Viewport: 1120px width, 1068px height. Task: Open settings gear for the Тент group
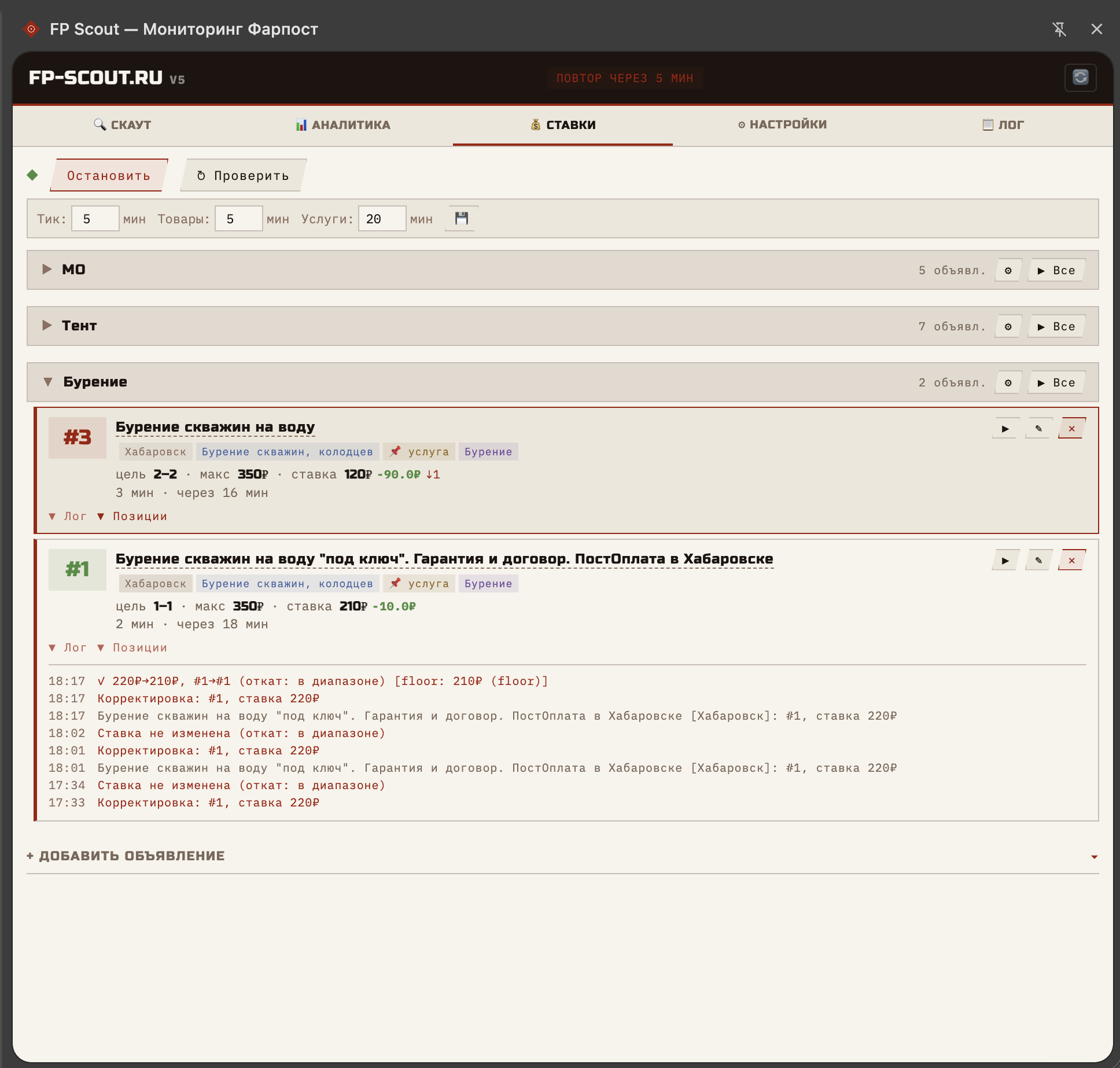tap(1008, 326)
